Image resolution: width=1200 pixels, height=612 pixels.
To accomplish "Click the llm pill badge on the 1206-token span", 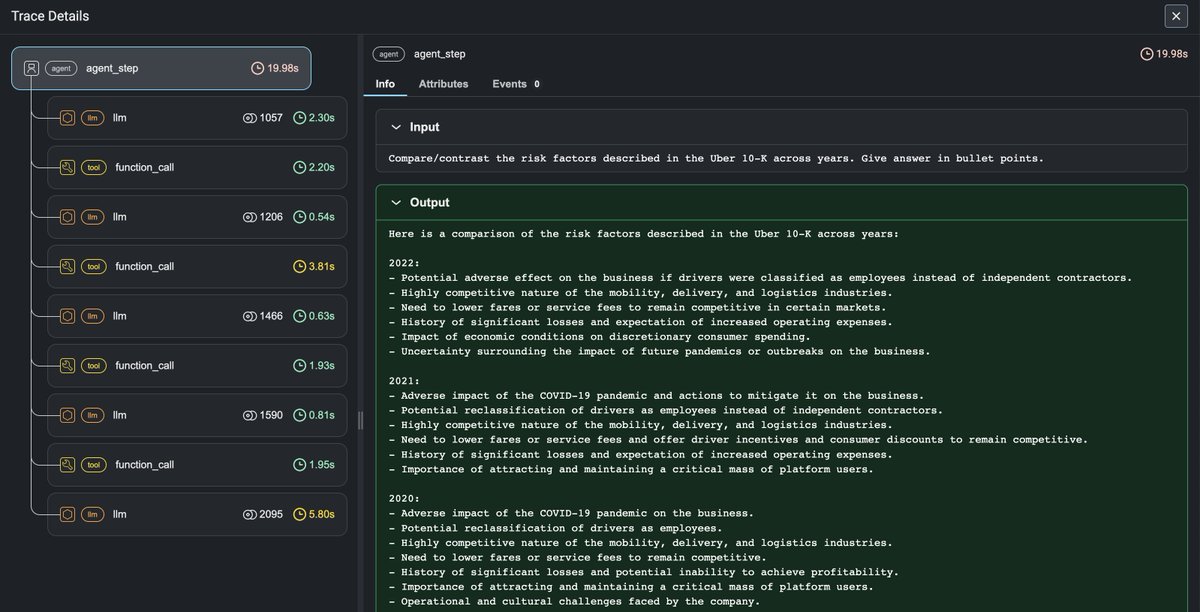I will pyautogui.click(x=92, y=216).
